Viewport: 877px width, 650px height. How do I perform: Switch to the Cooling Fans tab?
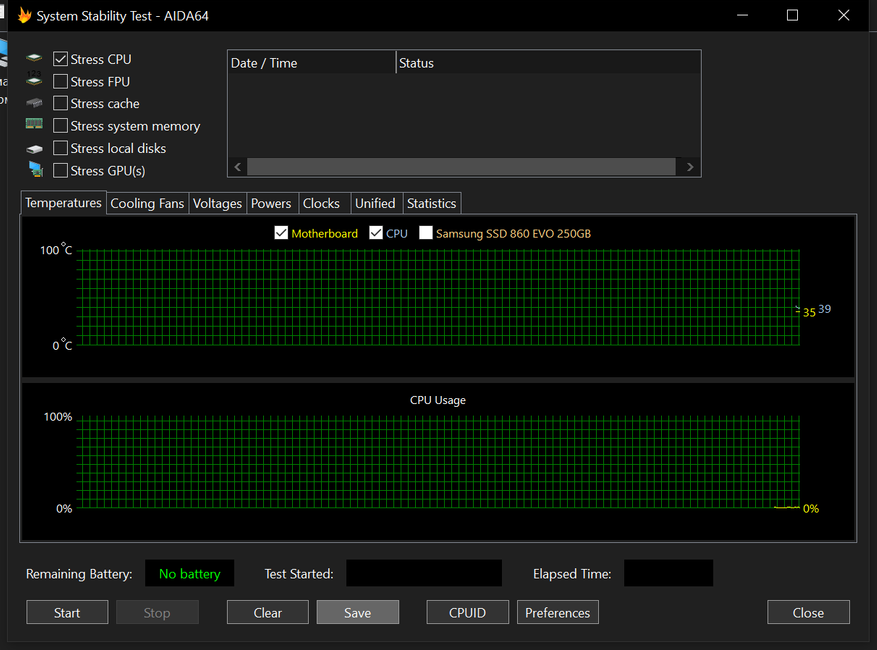147,203
